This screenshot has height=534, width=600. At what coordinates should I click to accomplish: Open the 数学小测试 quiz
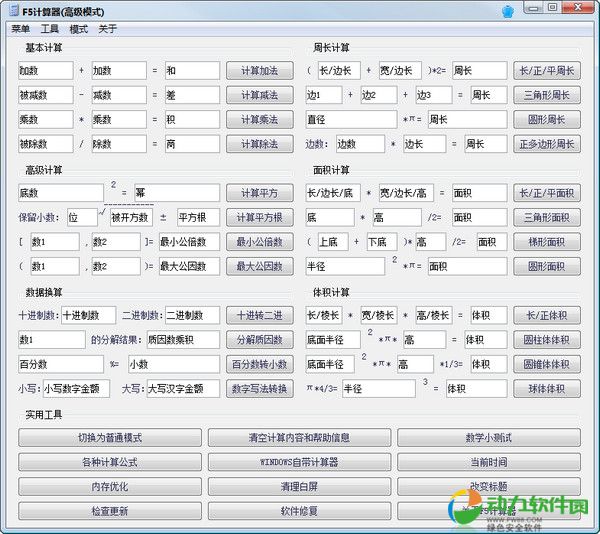coord(489,438)
